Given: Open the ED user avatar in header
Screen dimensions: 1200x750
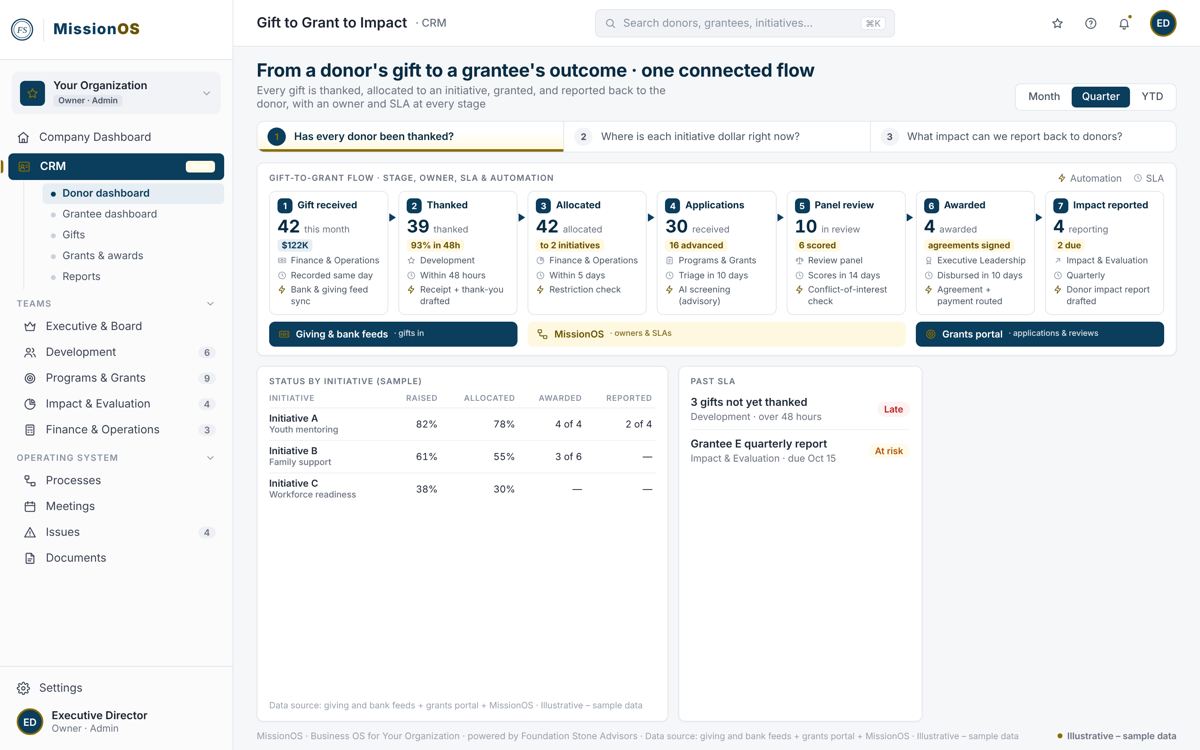Looking at the screenshot, I should [1163, 23].
